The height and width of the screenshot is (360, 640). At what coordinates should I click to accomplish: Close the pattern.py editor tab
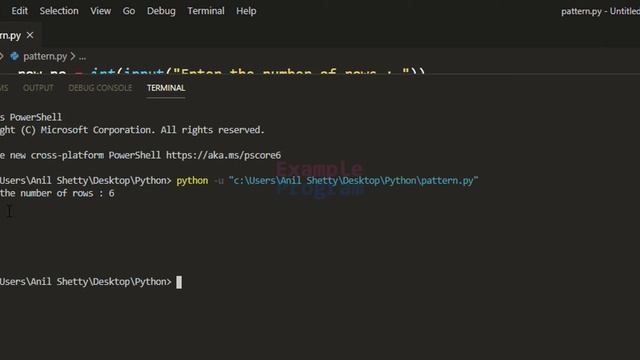30,36
